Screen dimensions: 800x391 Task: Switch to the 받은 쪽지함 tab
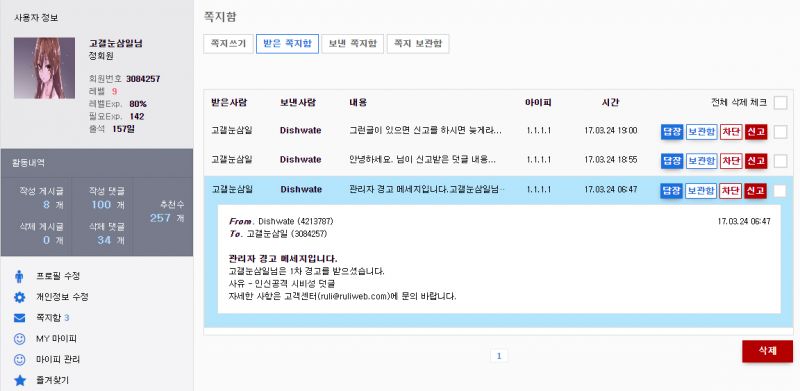(287, 44)
